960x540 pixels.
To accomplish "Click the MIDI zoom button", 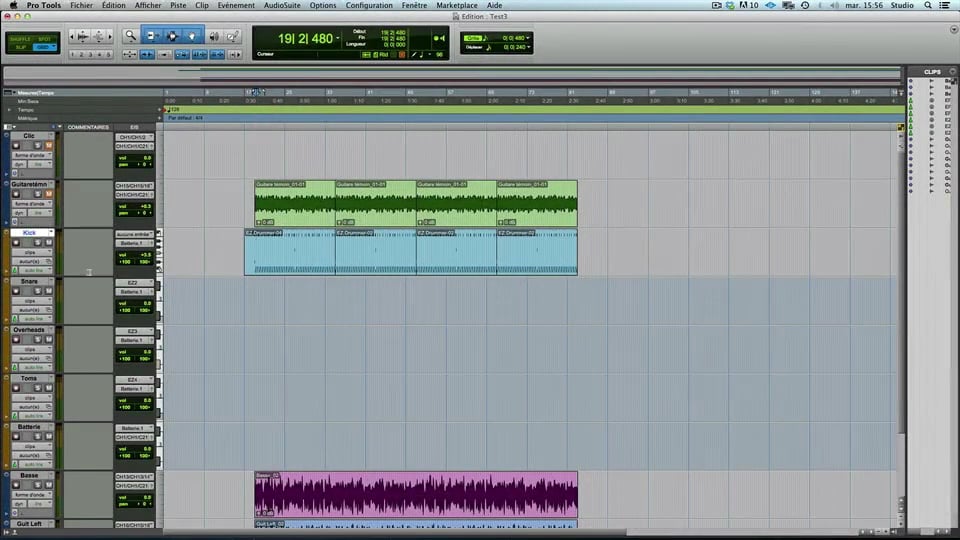I will (x=99, y=37).
